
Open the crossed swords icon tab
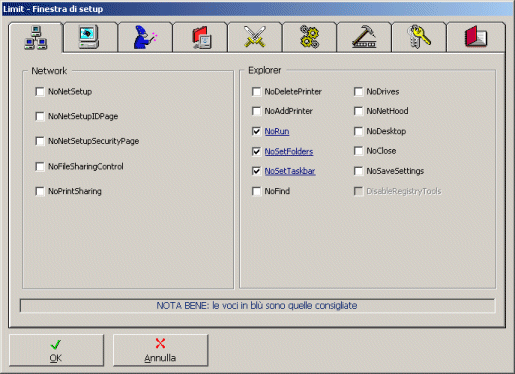click(255, 37)
